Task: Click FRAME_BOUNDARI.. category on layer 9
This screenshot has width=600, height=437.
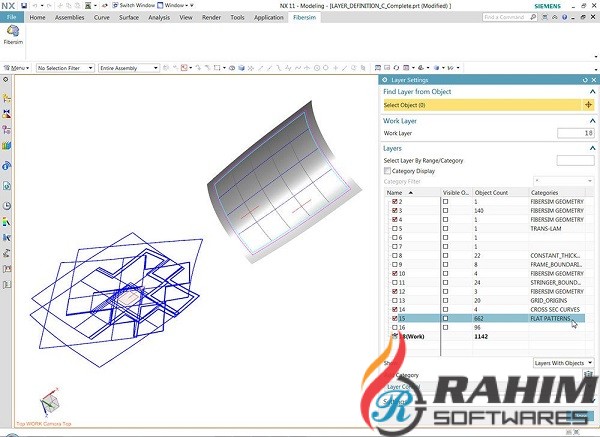Action: click(556, 265)
